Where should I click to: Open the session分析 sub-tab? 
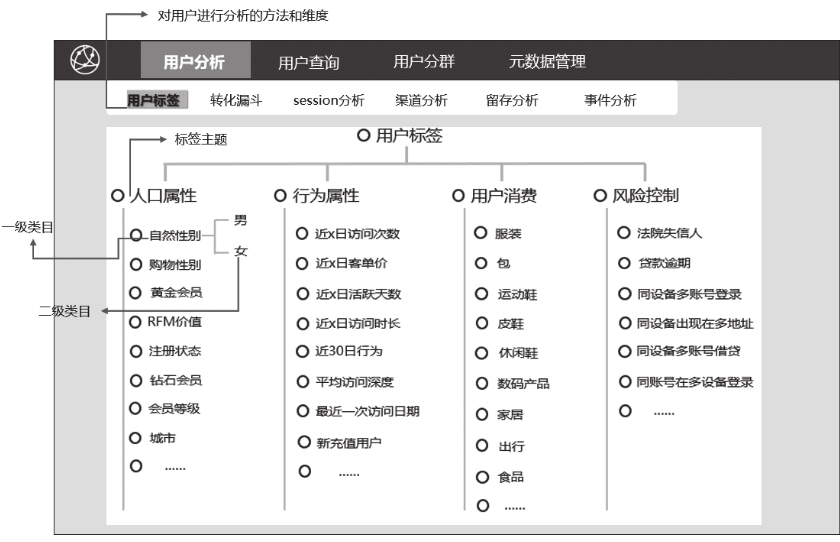[328, 100]
